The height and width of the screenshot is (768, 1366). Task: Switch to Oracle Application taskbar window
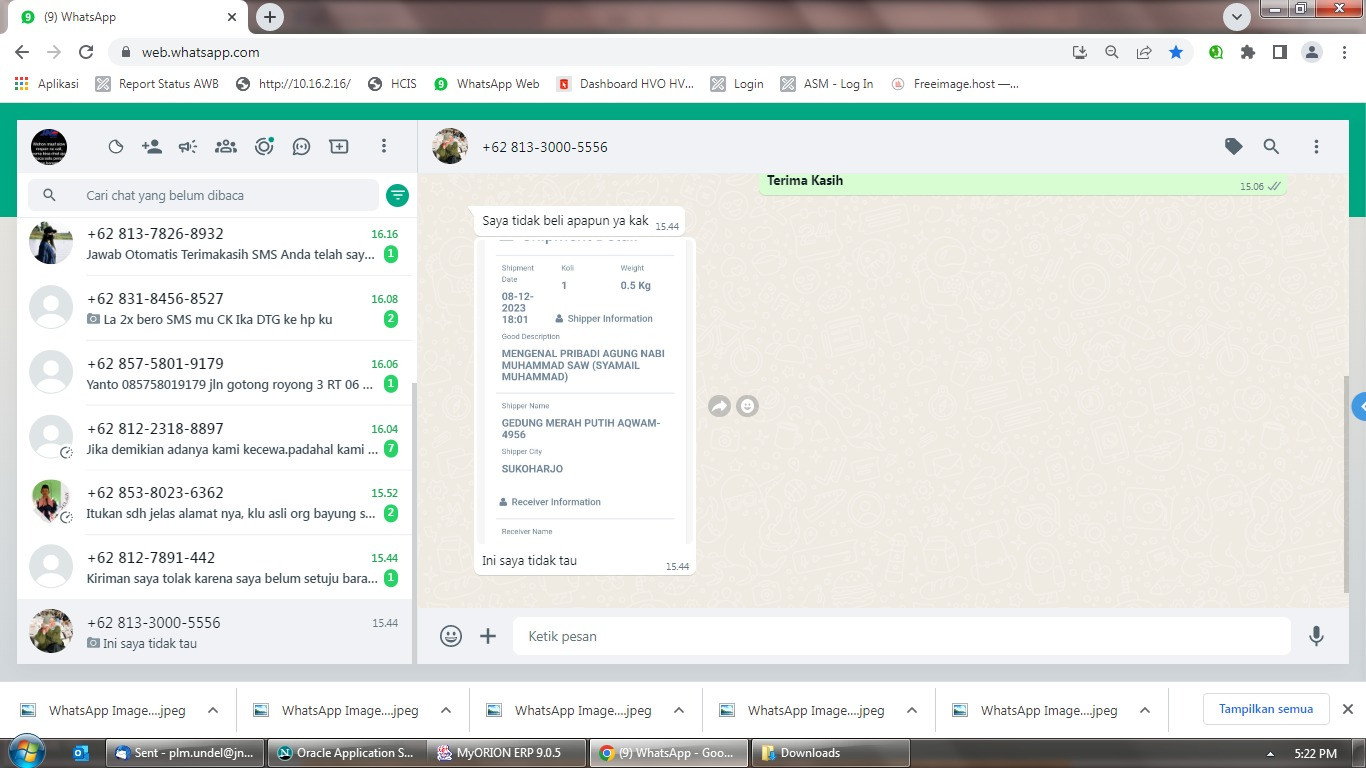[x=346, y=753]
